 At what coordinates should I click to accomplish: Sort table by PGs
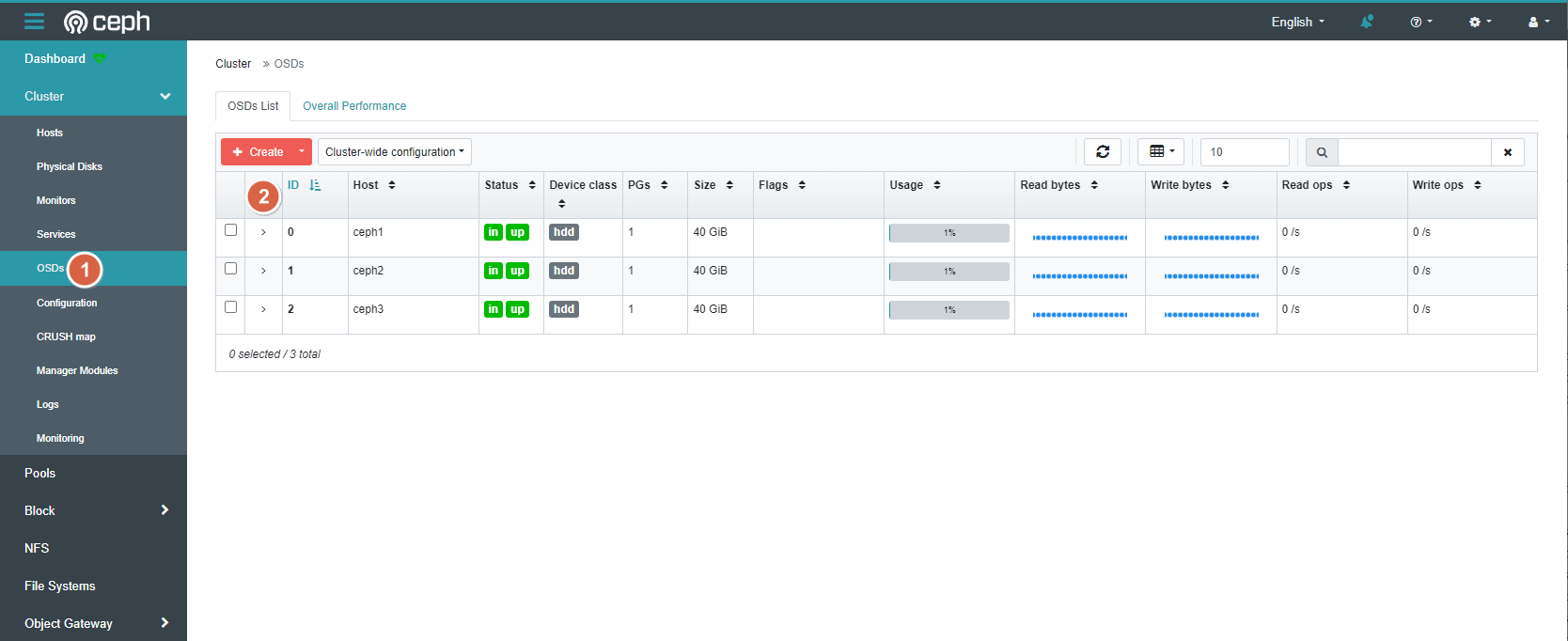pyautogui.click(x=665, y=185)
